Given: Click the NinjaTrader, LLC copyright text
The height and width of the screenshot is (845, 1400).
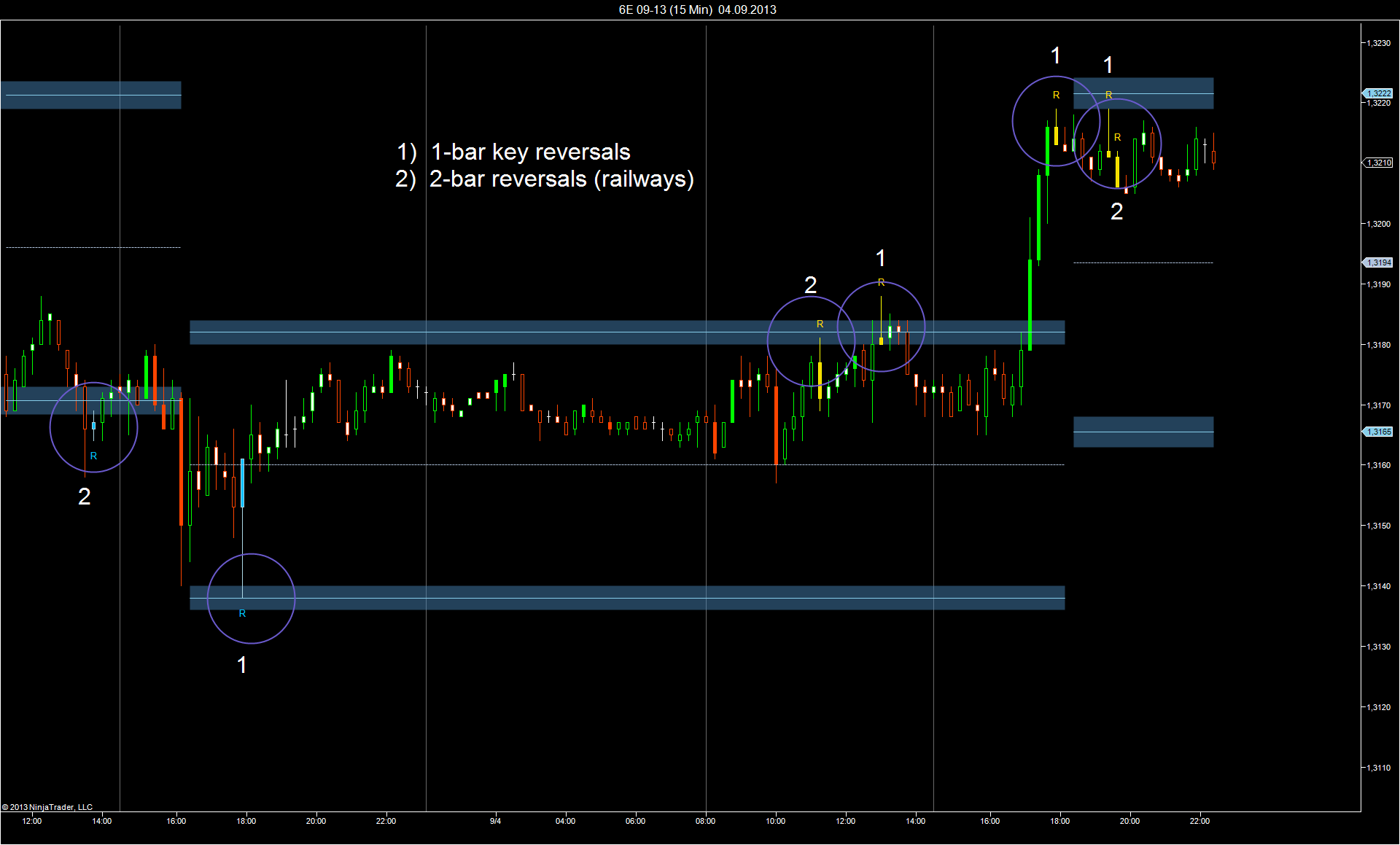Looking at the screenshot, I should point(47,807).
